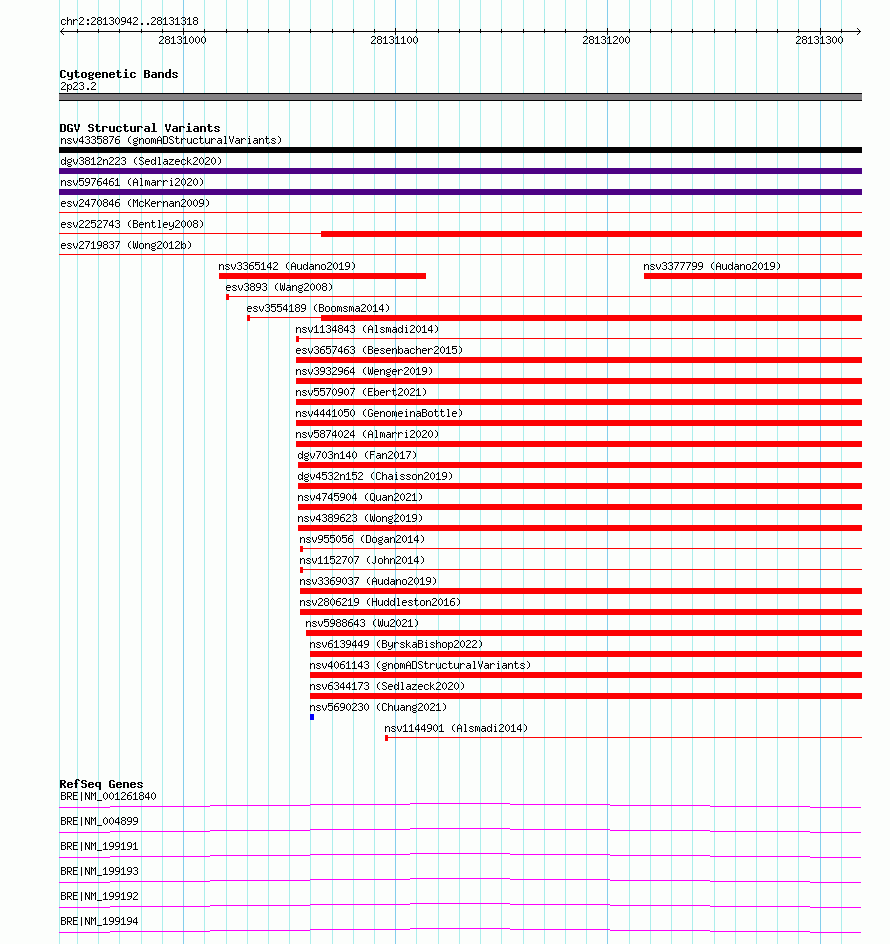The width and height of the screenshot is (890, 944).
Task: Open esv3657463 (Besenbacher2015) variant
Action: [379, 350]
